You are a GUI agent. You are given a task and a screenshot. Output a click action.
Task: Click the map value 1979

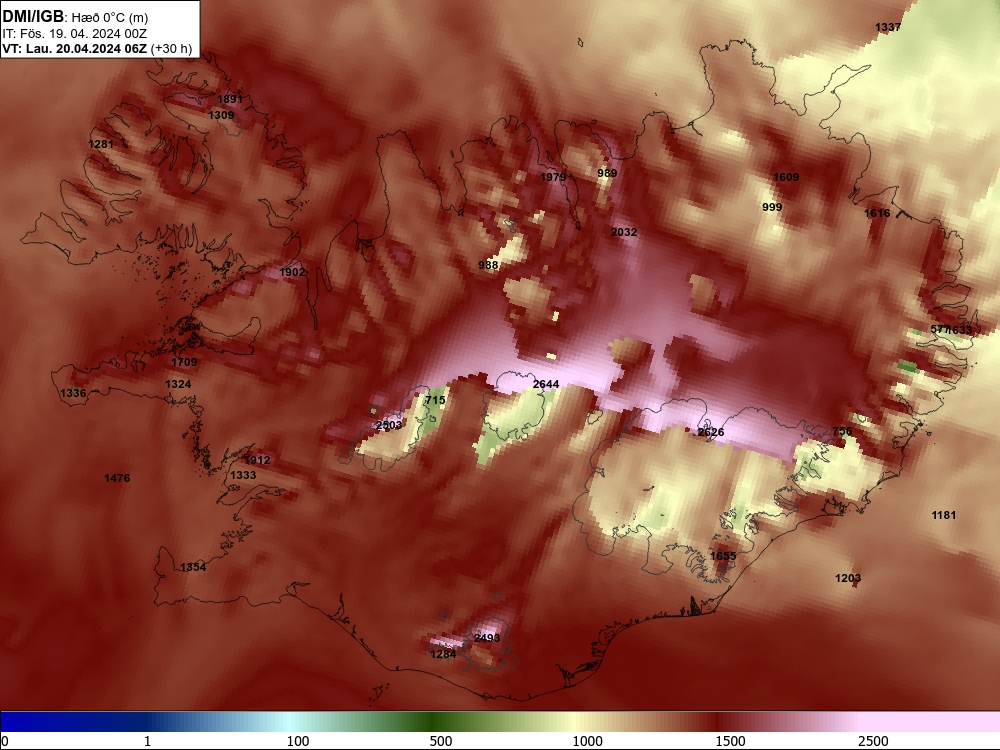(553, 177)
